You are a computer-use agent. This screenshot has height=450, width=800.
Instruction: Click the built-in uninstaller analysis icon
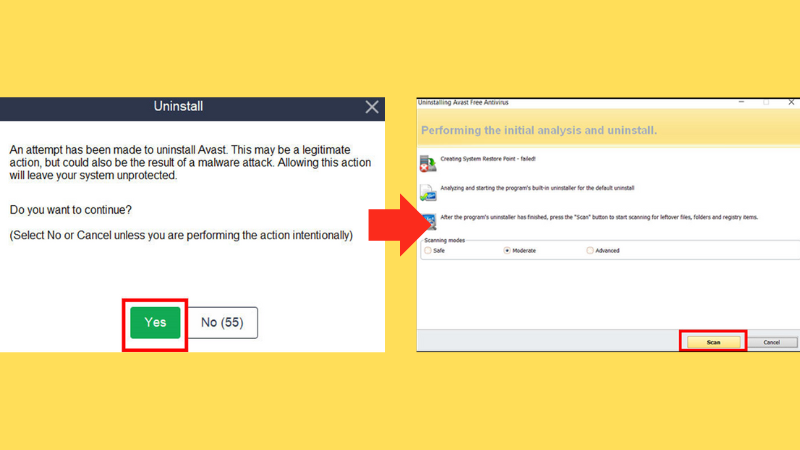coord(428,193)
